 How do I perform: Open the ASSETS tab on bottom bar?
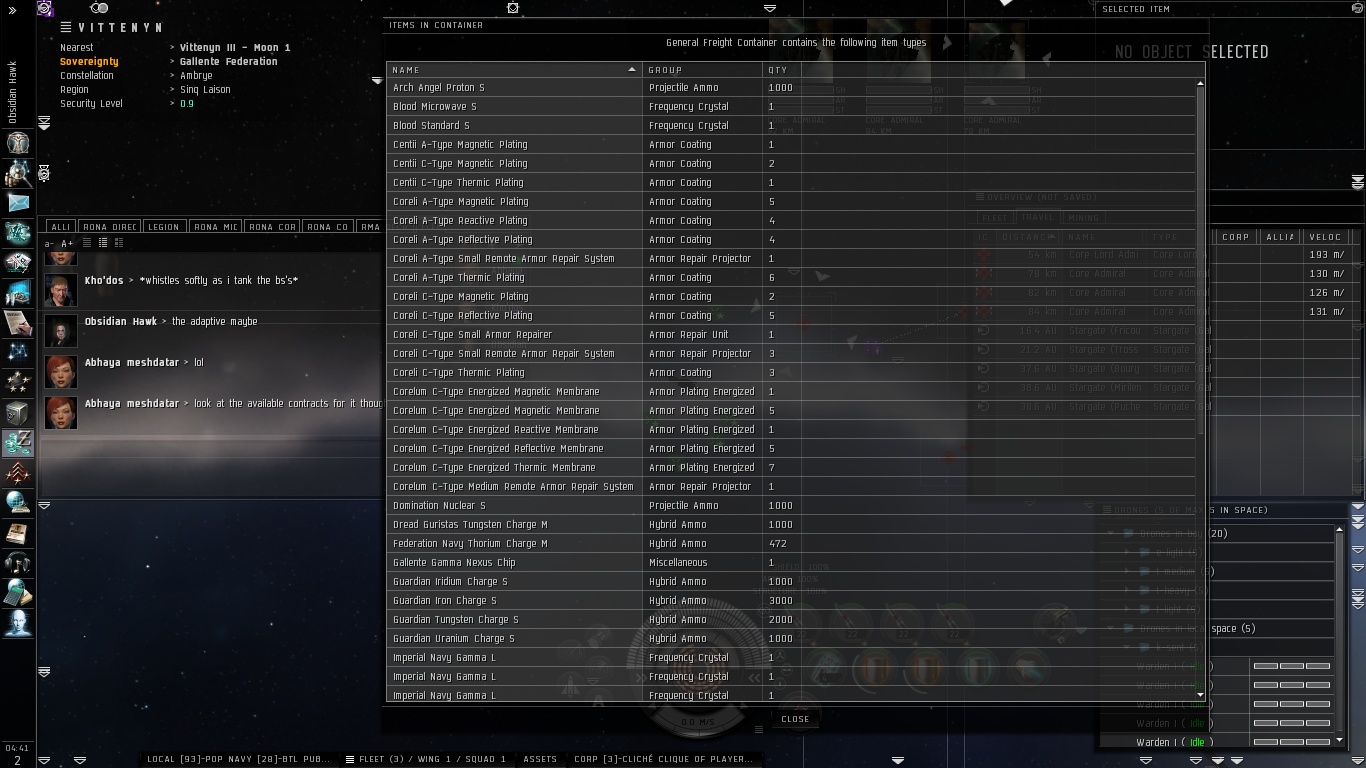point(540,759)
